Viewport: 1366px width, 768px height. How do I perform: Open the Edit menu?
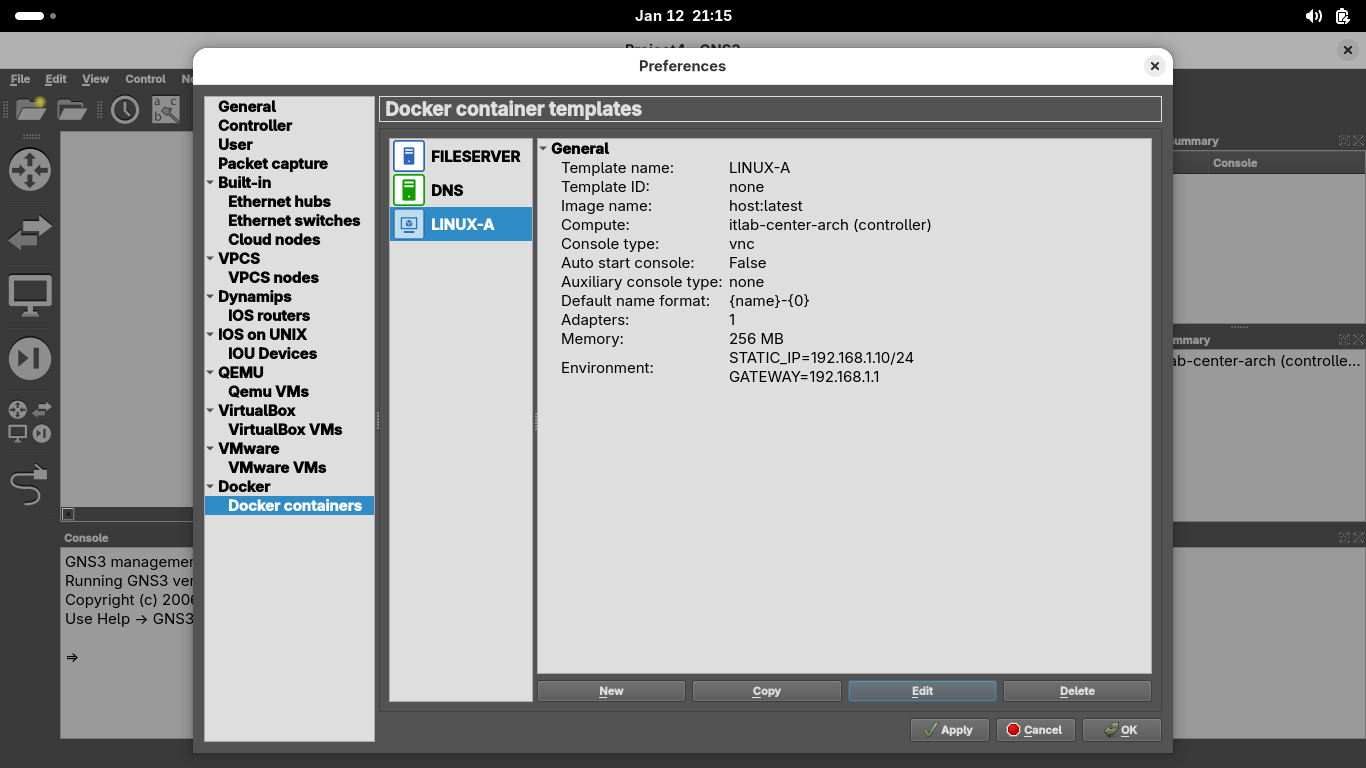tap(56, 79)
